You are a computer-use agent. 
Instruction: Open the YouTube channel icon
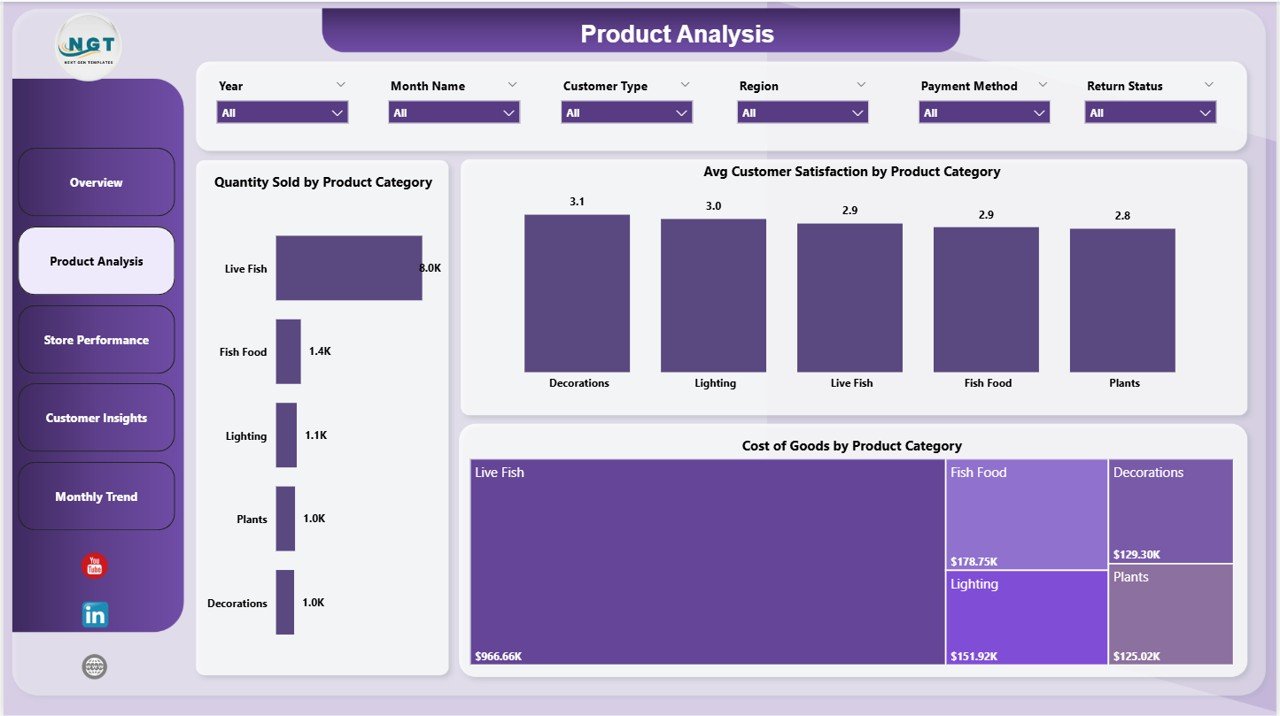94,564
